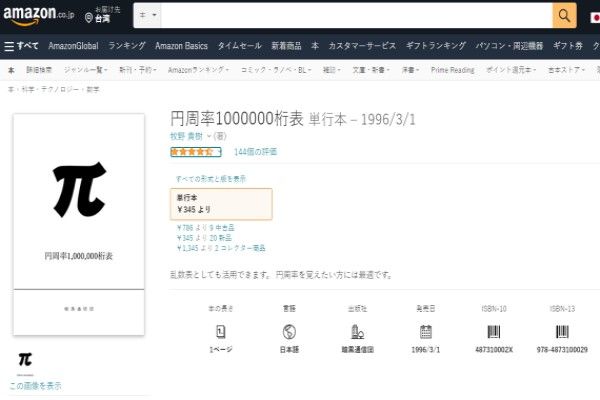Open パソコン・周辺機器 in the navigation bar
Image resolution: width=600 pixels, height=400 pixels.
(x=509, y=46)
